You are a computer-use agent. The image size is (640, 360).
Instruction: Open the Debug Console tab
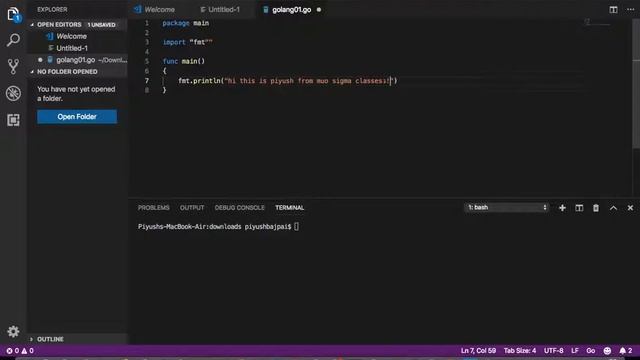coord(240,208)
